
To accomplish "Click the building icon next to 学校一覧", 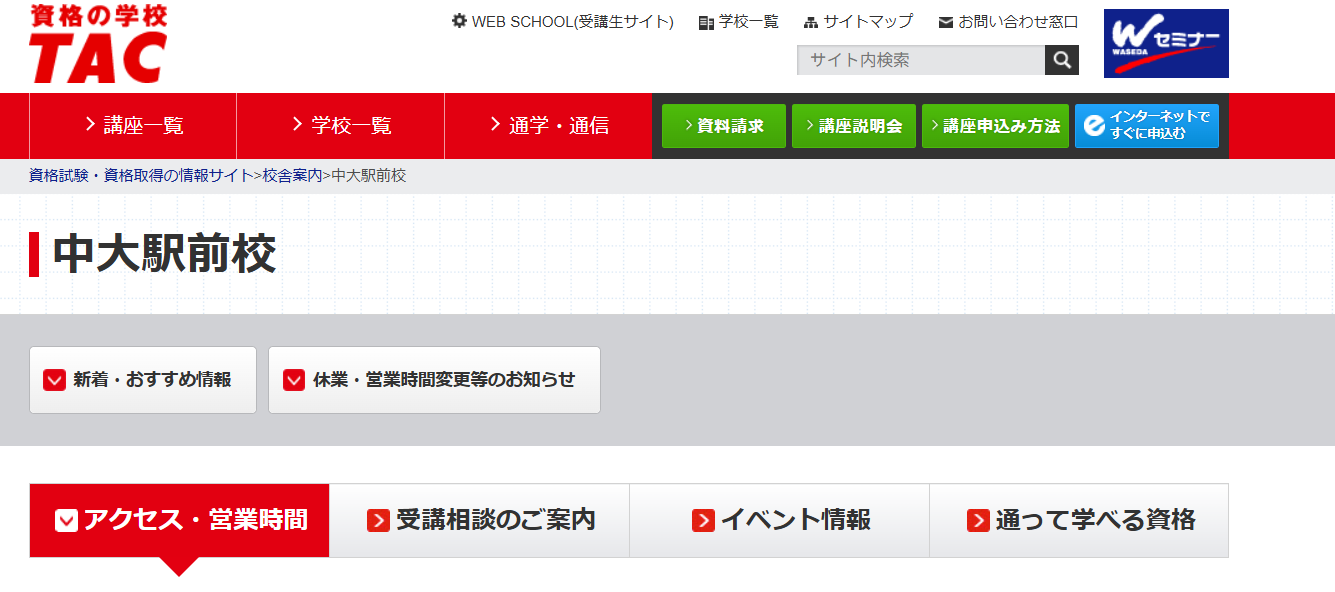I will 706,22.
